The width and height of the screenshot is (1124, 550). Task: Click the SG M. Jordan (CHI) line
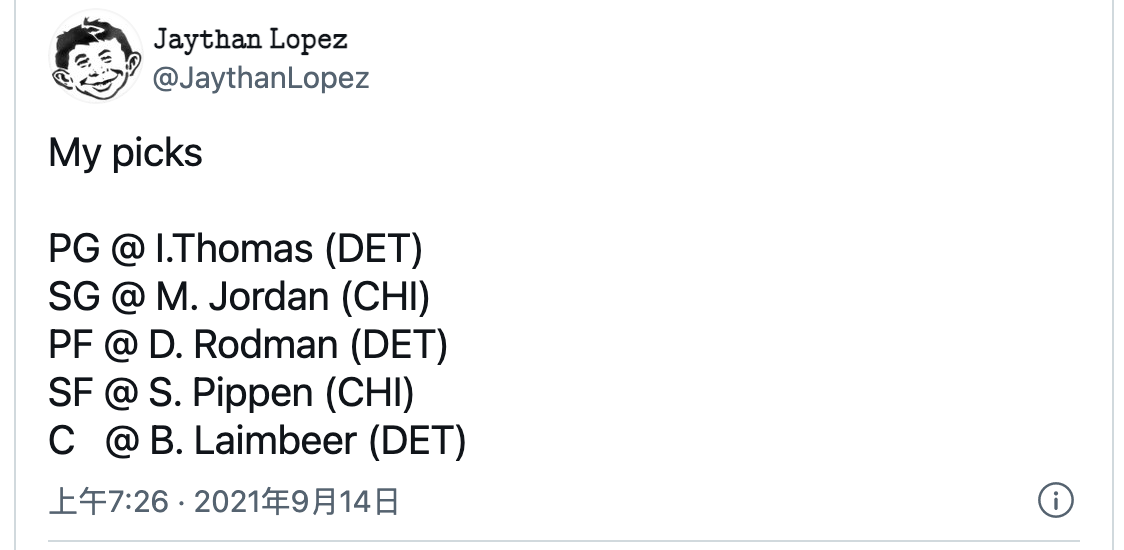click(x=239, y=297)
